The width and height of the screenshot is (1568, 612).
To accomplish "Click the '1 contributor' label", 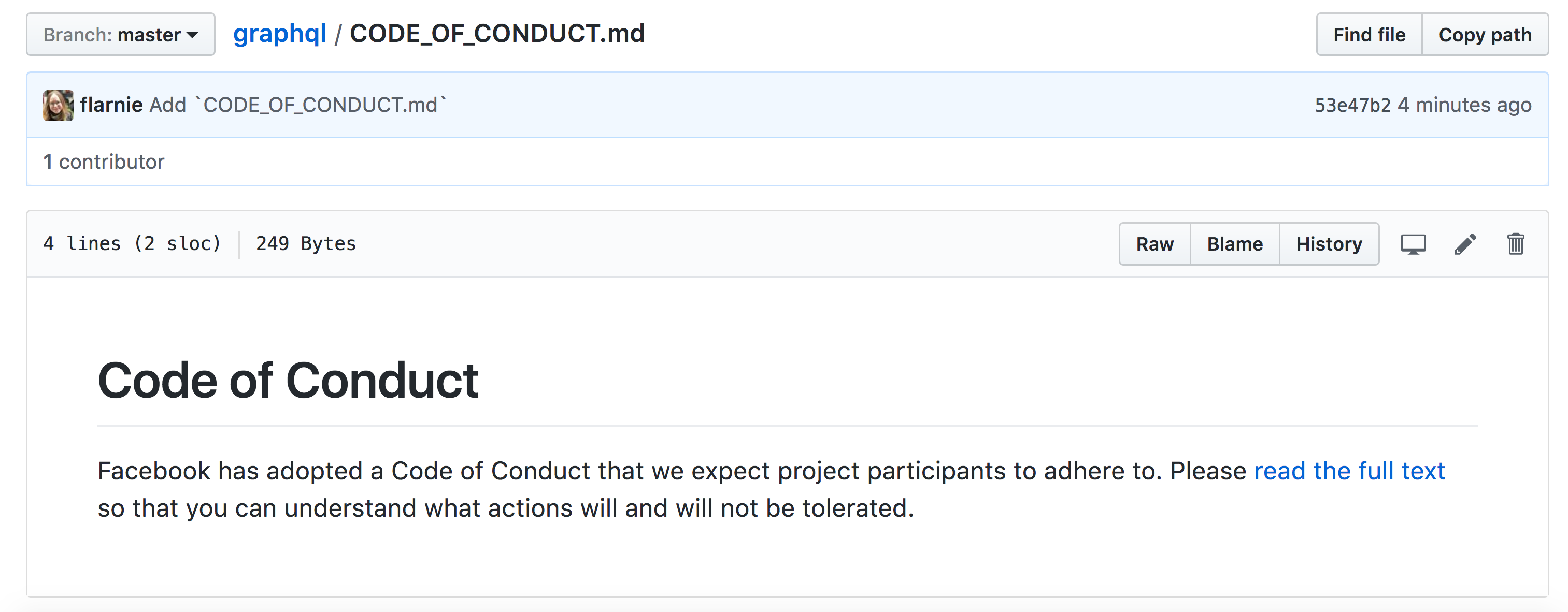I will 104,162.
